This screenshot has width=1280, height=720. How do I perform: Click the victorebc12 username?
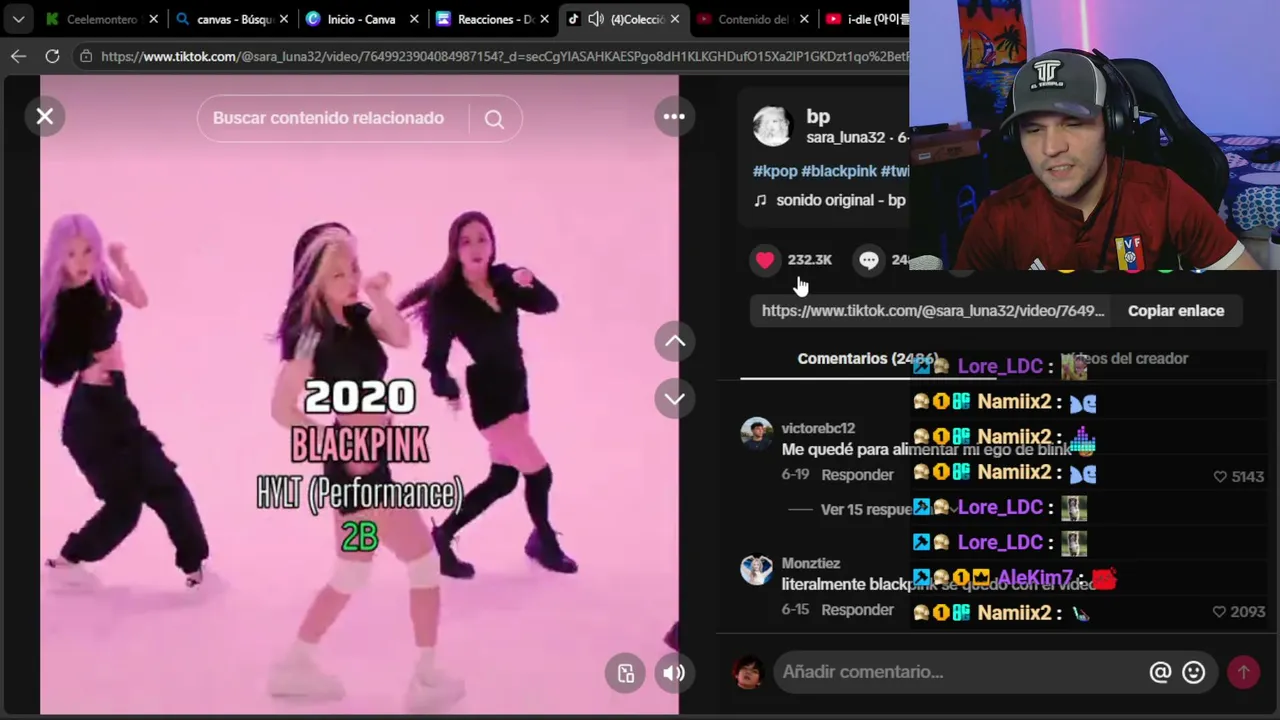click(x=818, y=429)
